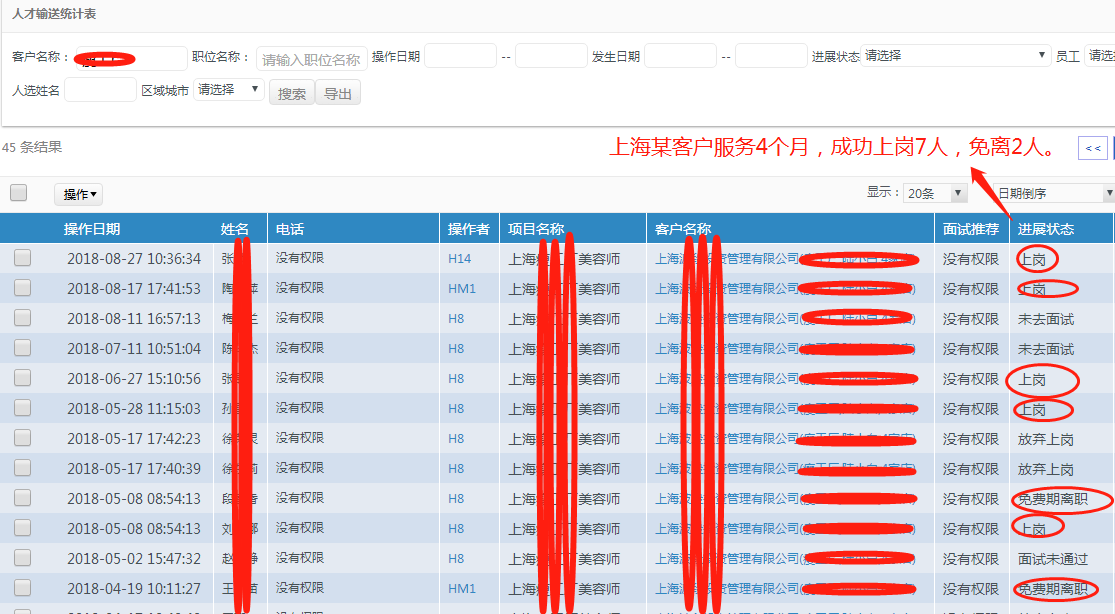Click the 客户名称 column header
The height and width of the screenshot is (614, 1115).
(683, 229)
